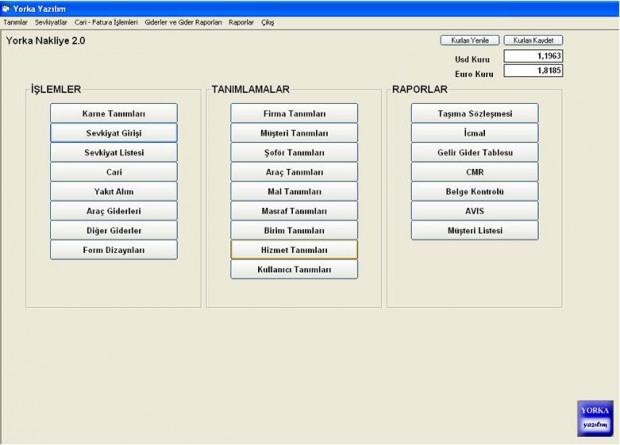Open Sevkiyat Girişi
Viewport: 620px width, 445px height.
[x=114, y=133]
